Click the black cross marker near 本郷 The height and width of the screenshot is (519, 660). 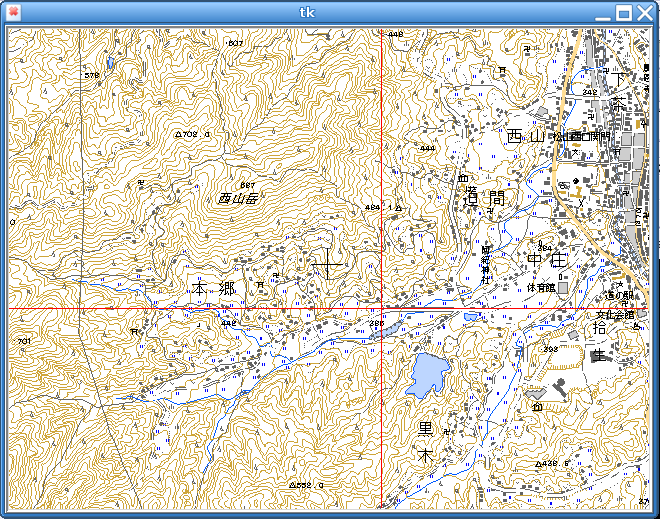point(327,266)
